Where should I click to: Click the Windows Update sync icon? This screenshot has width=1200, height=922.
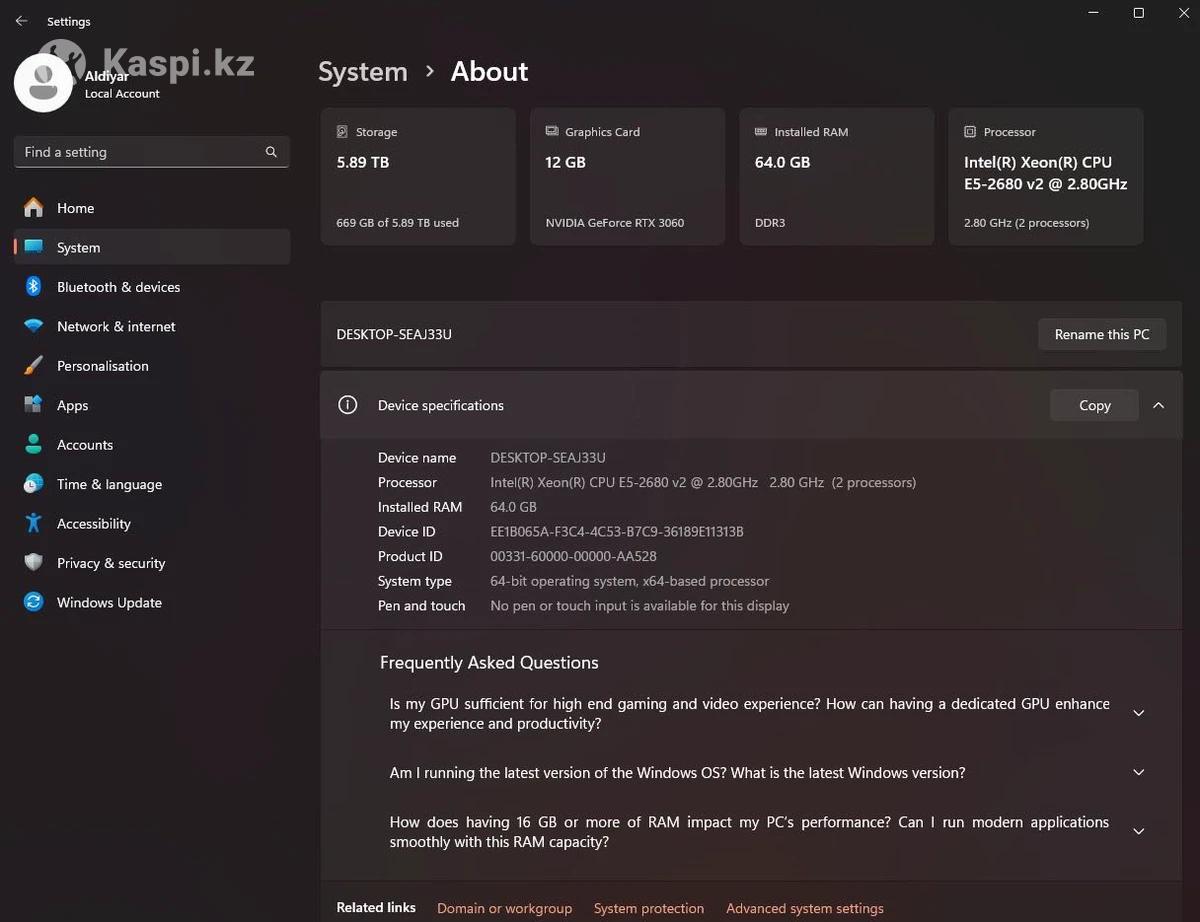pos(34,603)
